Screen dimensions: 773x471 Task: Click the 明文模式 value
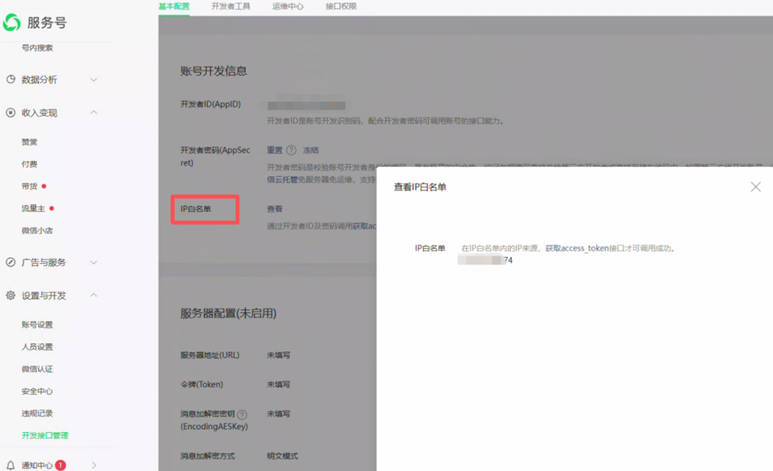tap(282, 456)
